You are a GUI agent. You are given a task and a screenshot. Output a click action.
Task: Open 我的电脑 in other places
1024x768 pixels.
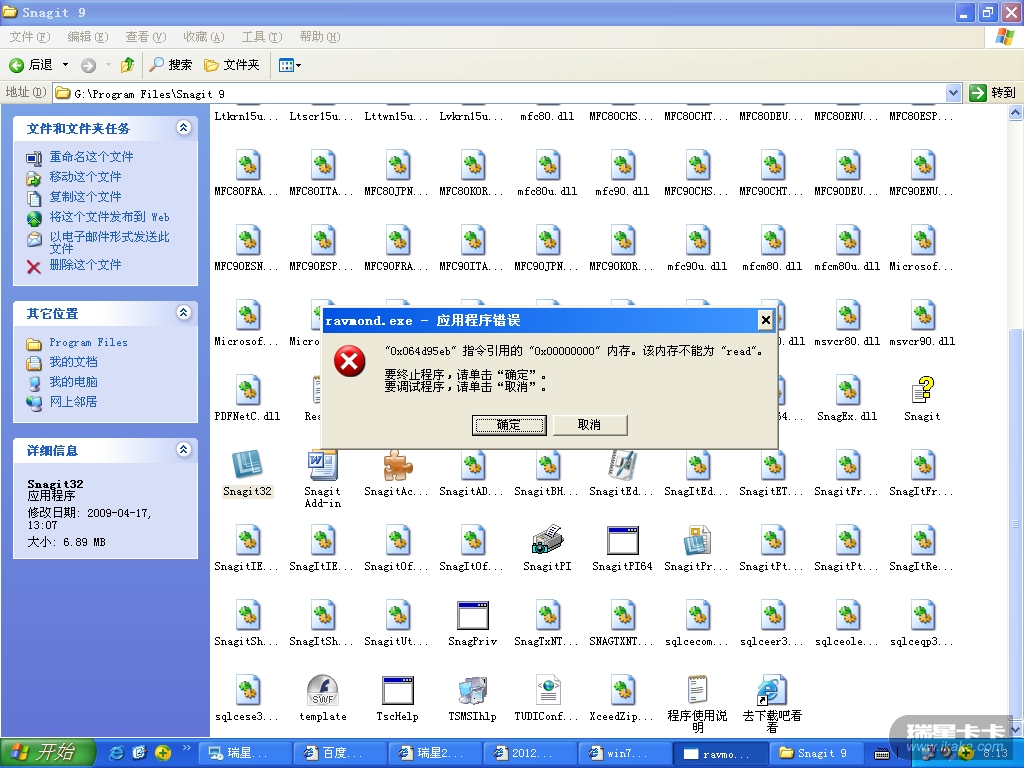point(73,382)
